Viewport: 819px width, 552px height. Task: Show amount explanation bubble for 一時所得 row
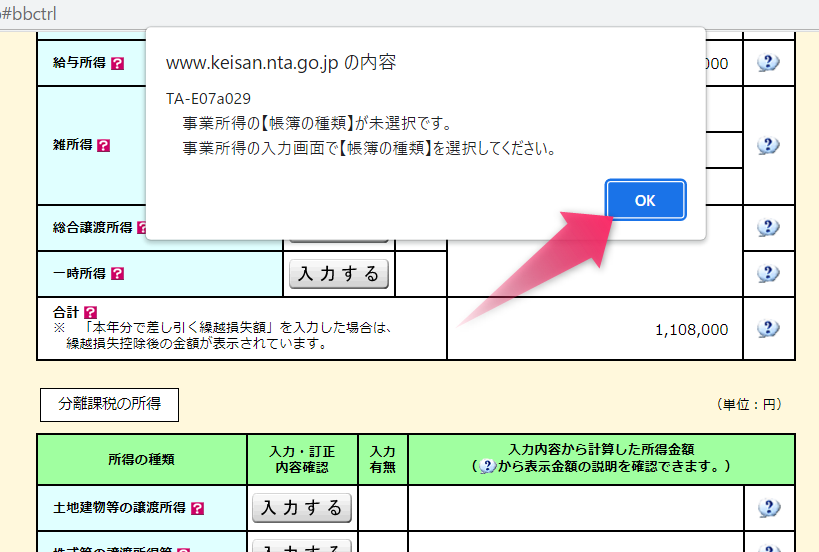(768, 273)
